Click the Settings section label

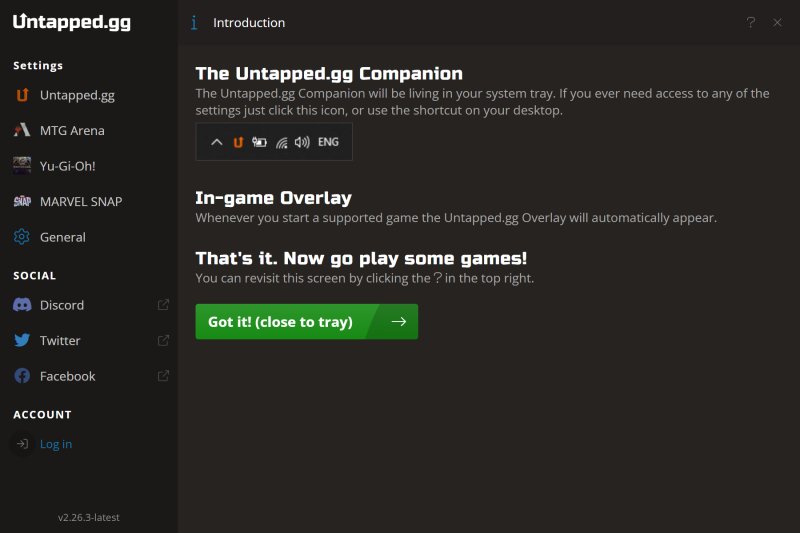click(x=38, y=65)
